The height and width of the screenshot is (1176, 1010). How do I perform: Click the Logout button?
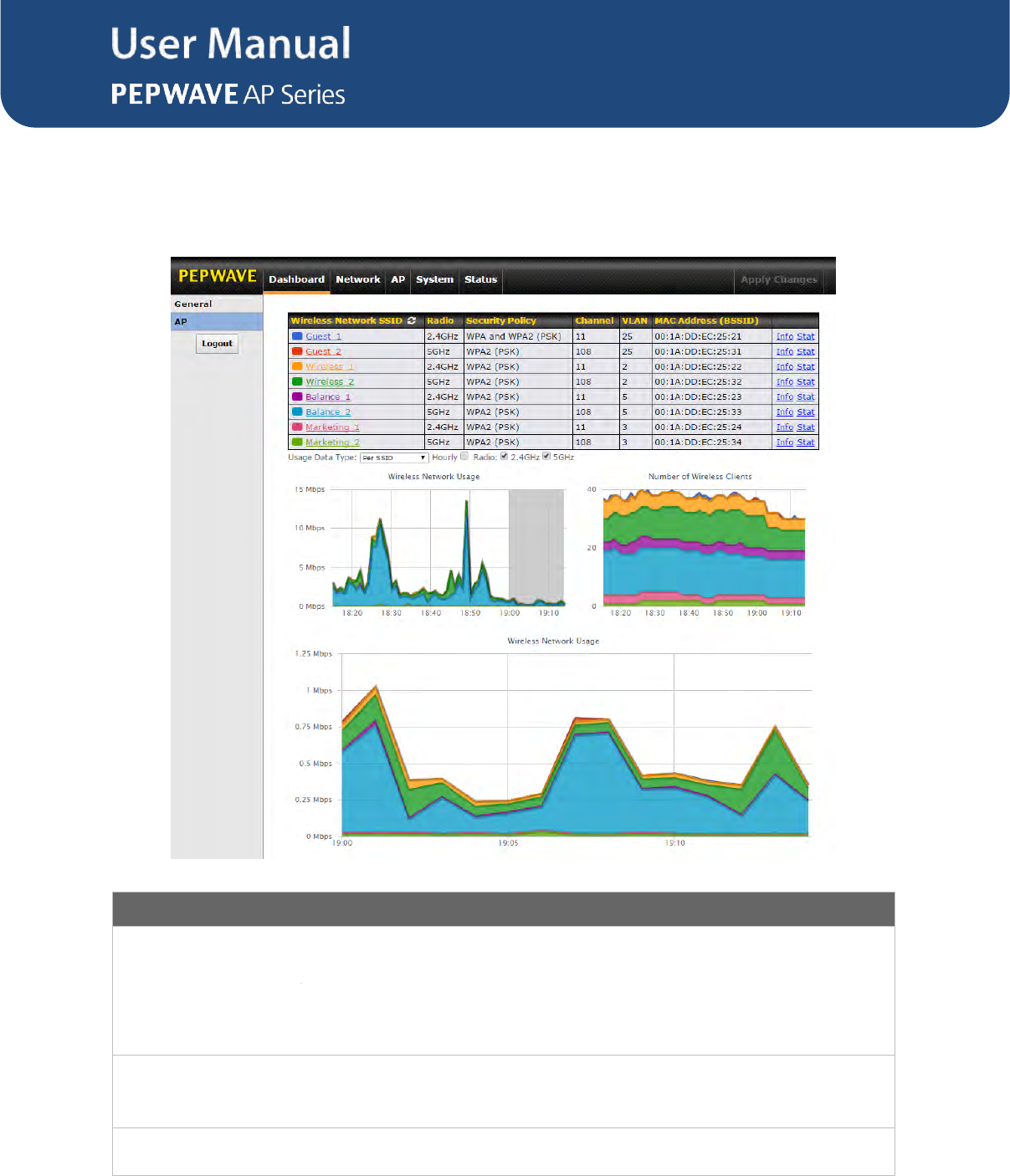point(218,344)
